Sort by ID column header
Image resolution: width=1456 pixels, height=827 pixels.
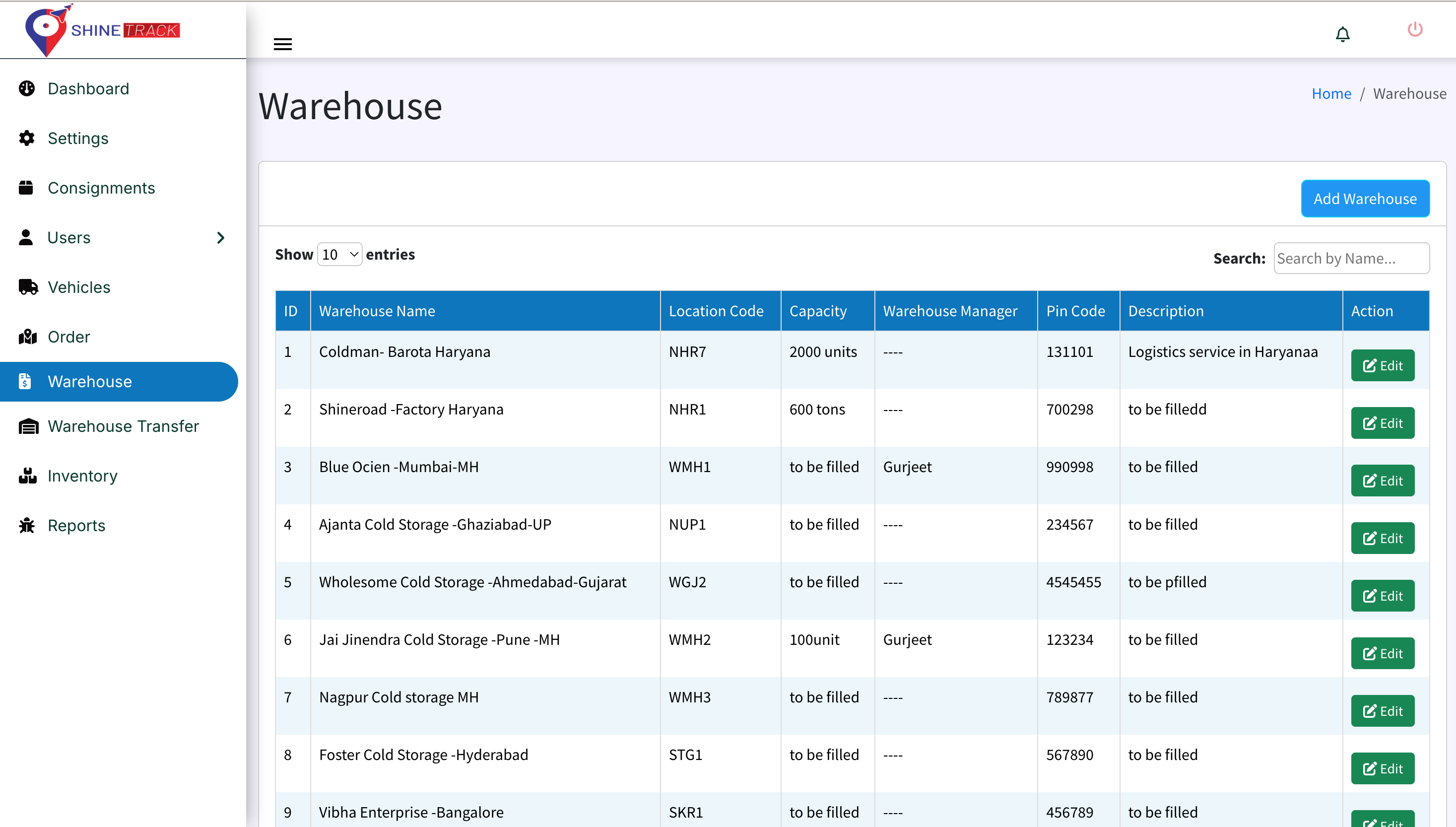tap(293, 311)
